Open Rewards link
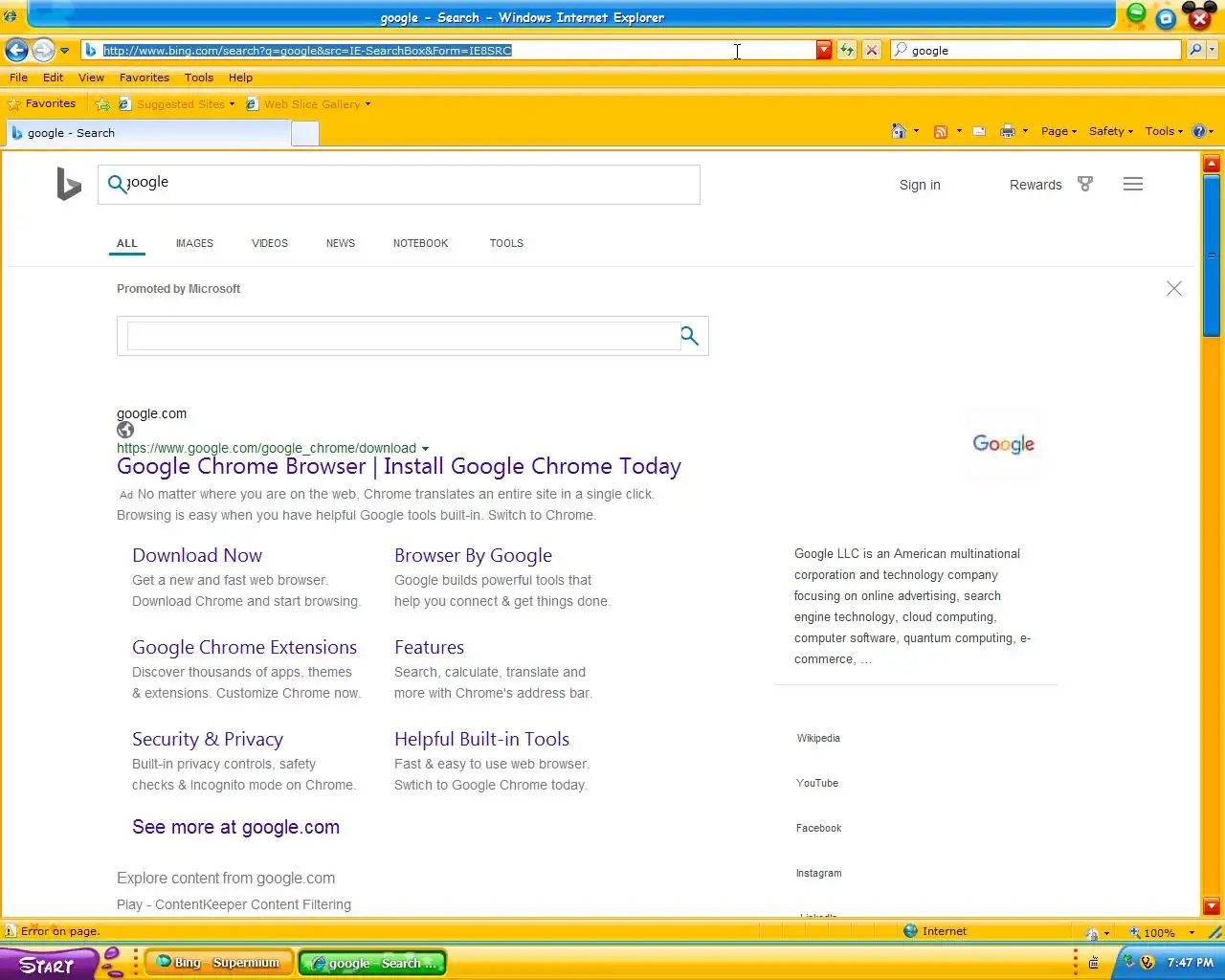Screen dimensions: 1225x980 [x=1036, y=185]
